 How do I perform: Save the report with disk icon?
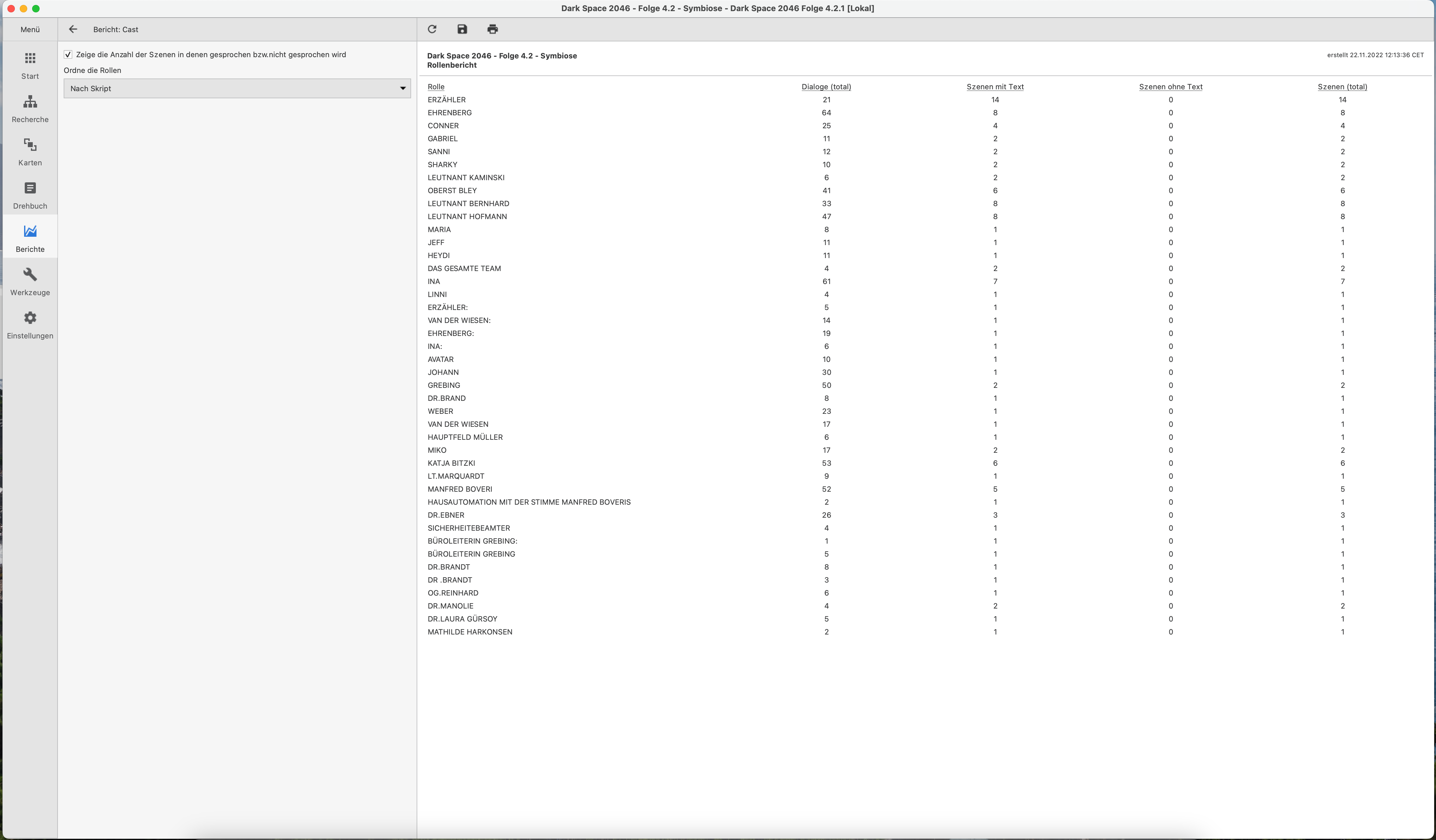click(462, 29)
